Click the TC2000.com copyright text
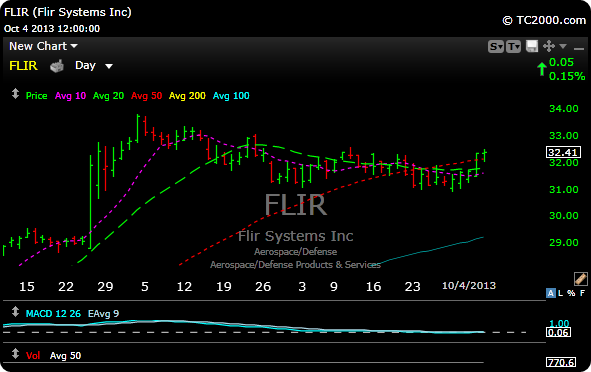Screen dimensions: 591x372 point(544,20)
